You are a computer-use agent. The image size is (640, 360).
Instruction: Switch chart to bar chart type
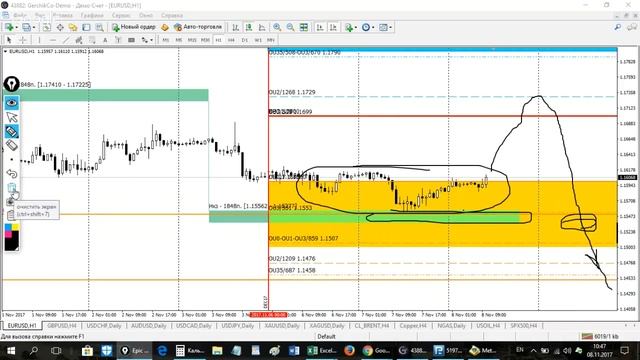236,27
